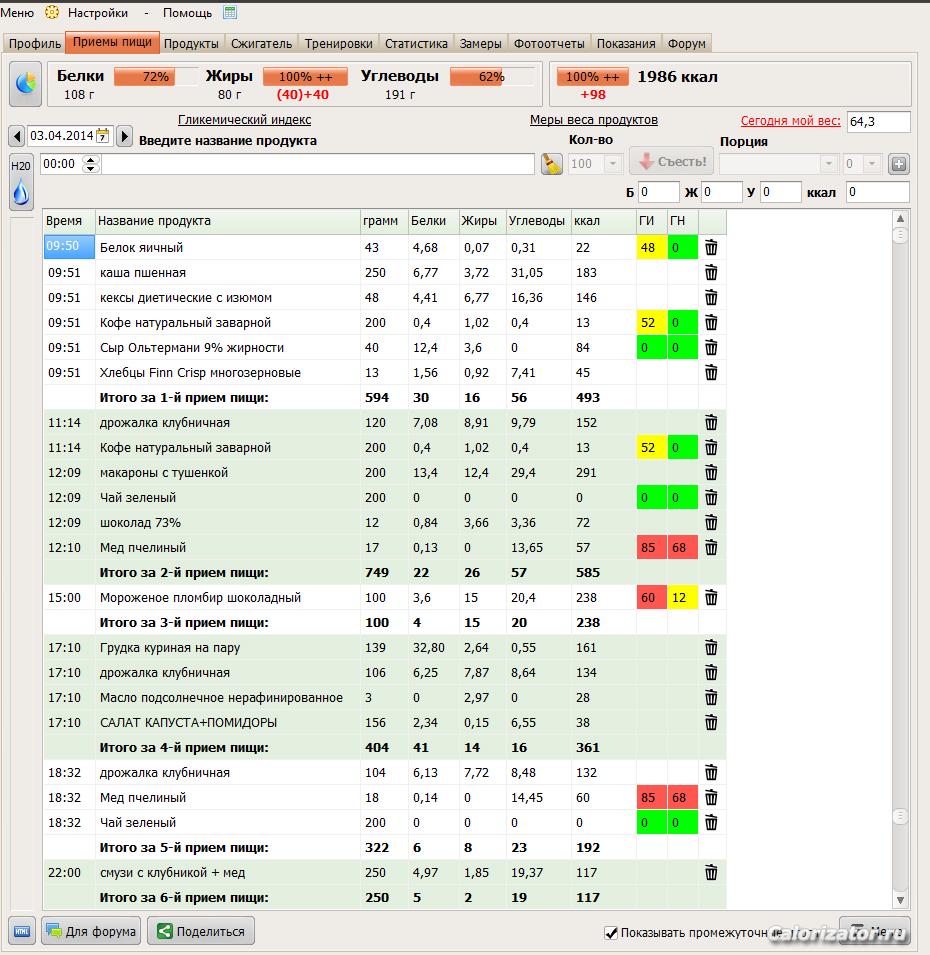The height and width of the screenshot is (955, 930).
Task: Click the table scrollbar up arrow
Action: coord(900,218)
